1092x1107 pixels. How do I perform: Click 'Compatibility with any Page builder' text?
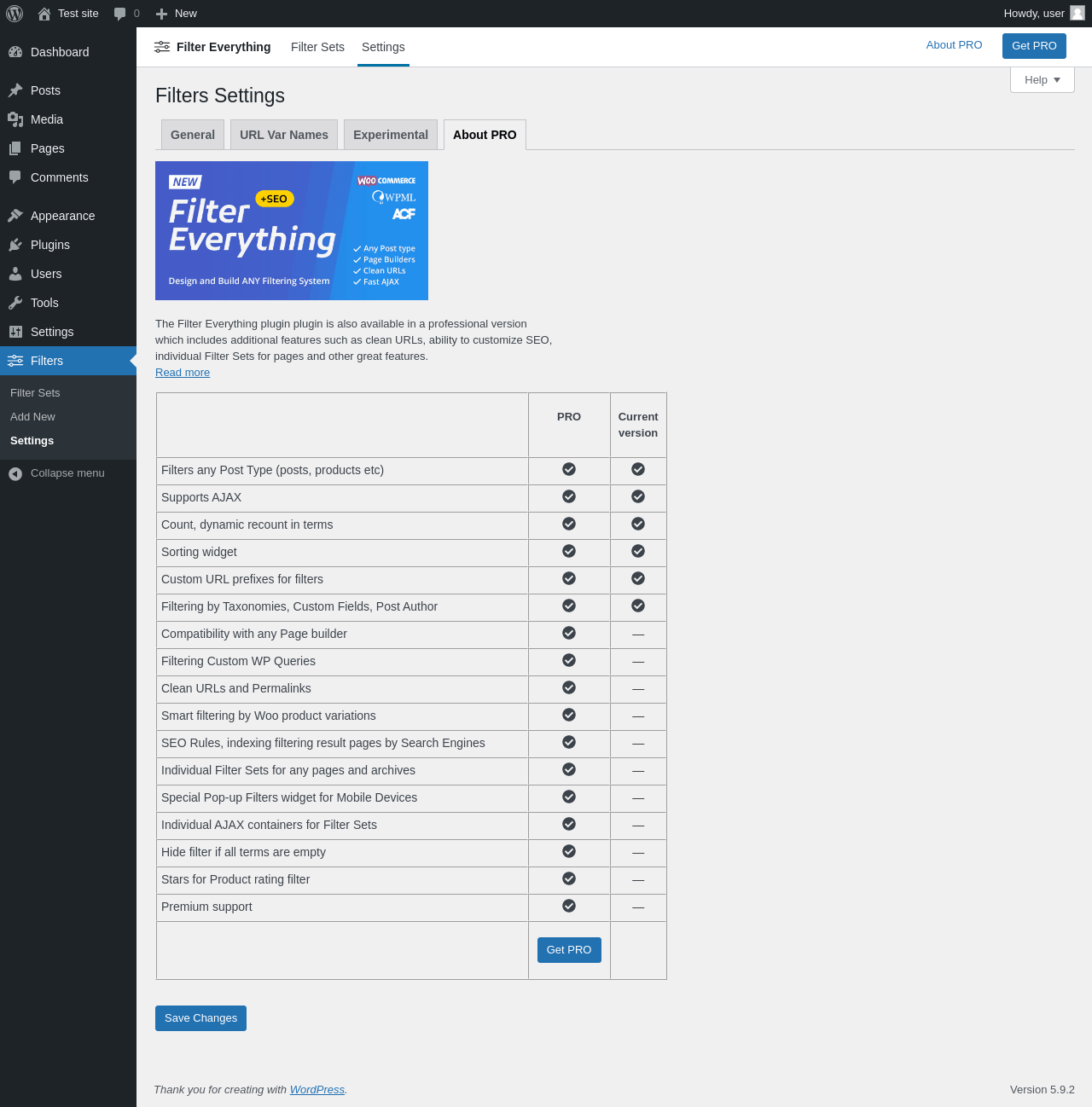click(x=254, y=634)
